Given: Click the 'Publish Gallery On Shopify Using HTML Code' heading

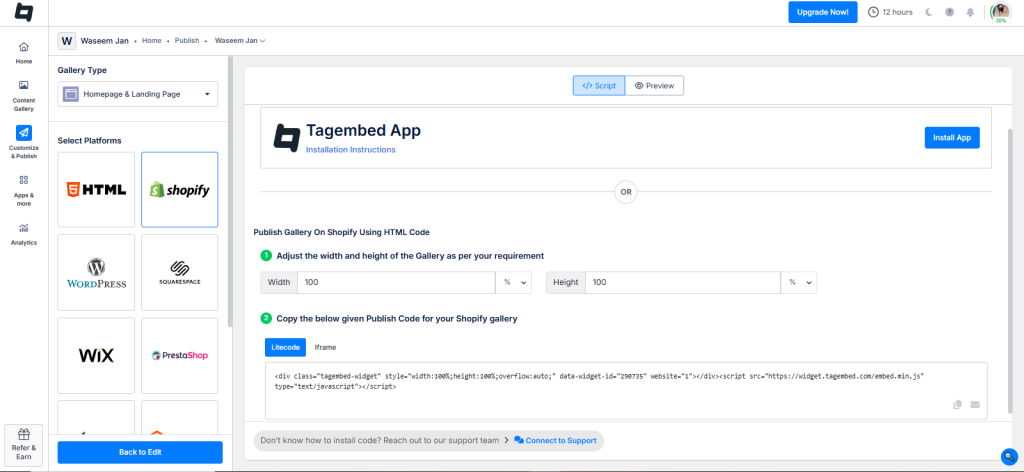Looking at the screenshot, I should (x=342, y=232).
